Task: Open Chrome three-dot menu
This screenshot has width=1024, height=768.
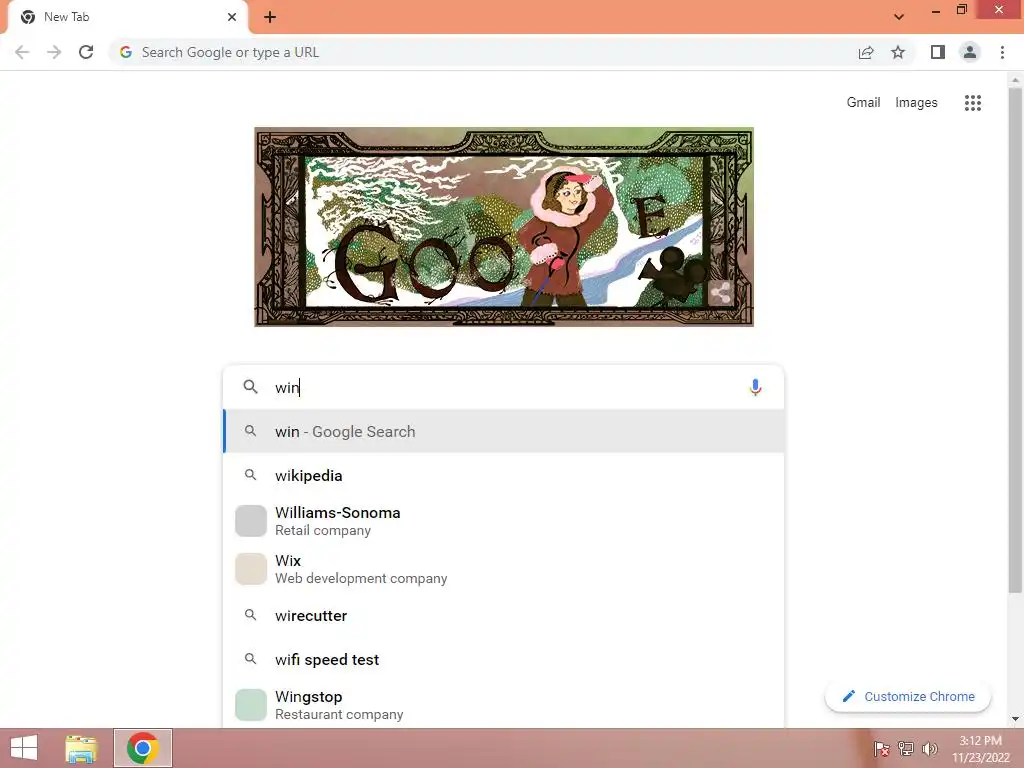Action: [x=1002, y=52]
